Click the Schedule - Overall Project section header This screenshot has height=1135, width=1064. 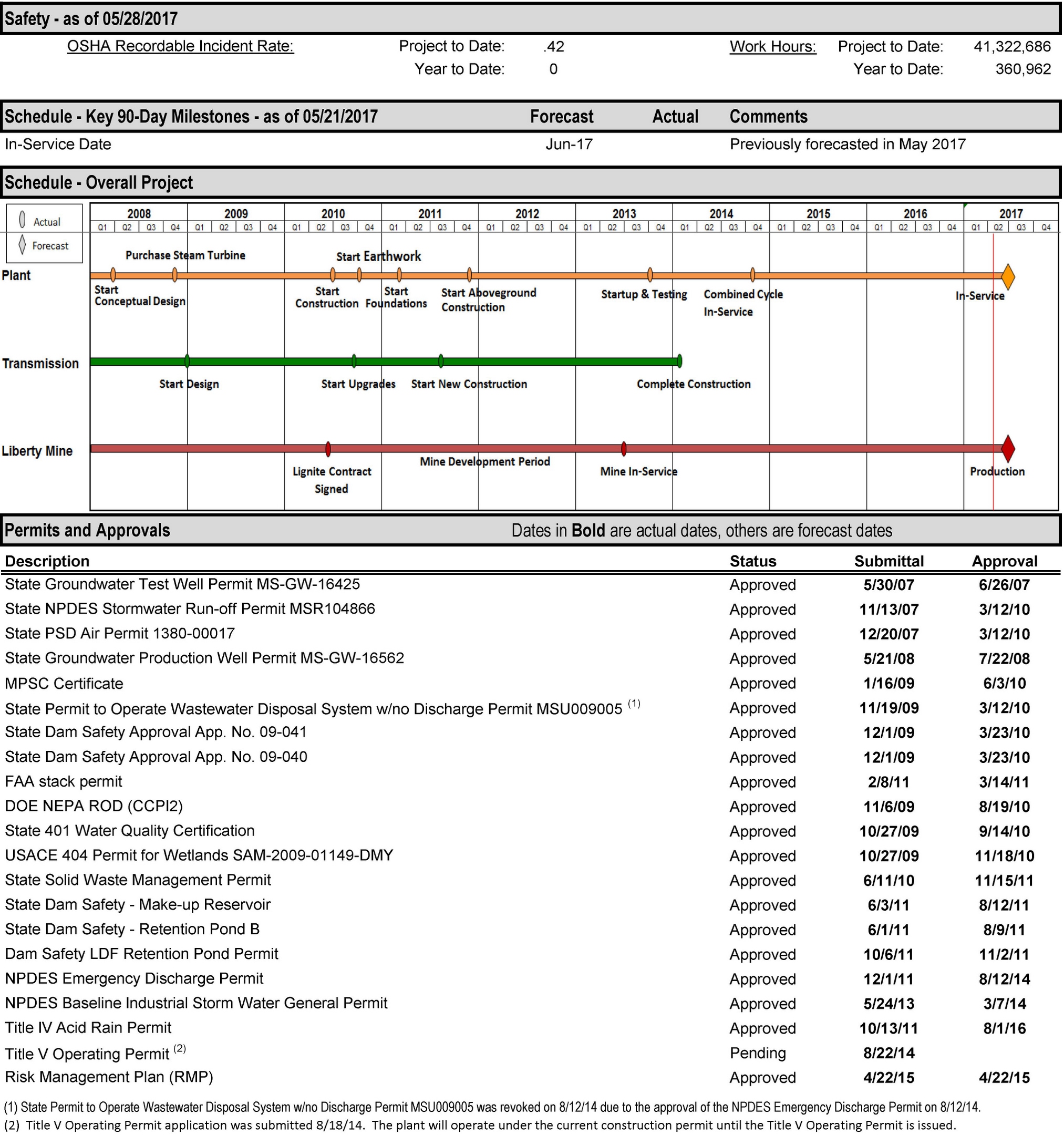pos(98,183)
